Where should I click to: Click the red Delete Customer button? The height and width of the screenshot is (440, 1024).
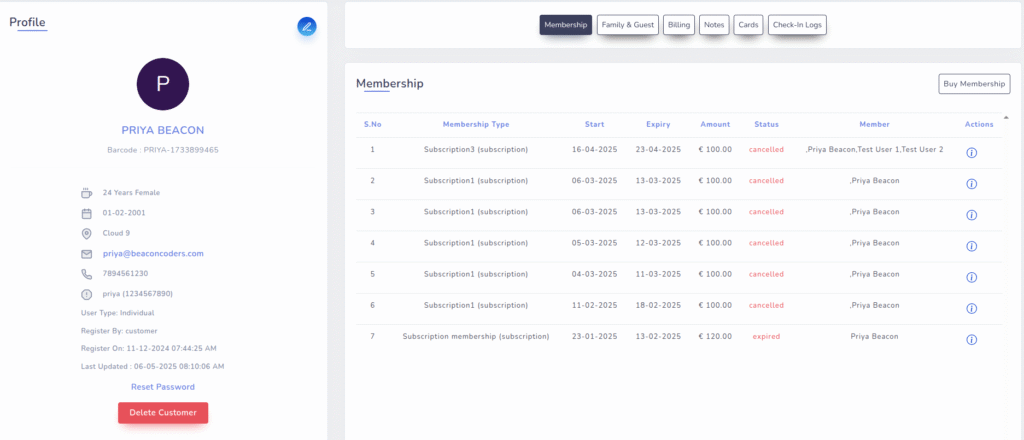[163, 413]
